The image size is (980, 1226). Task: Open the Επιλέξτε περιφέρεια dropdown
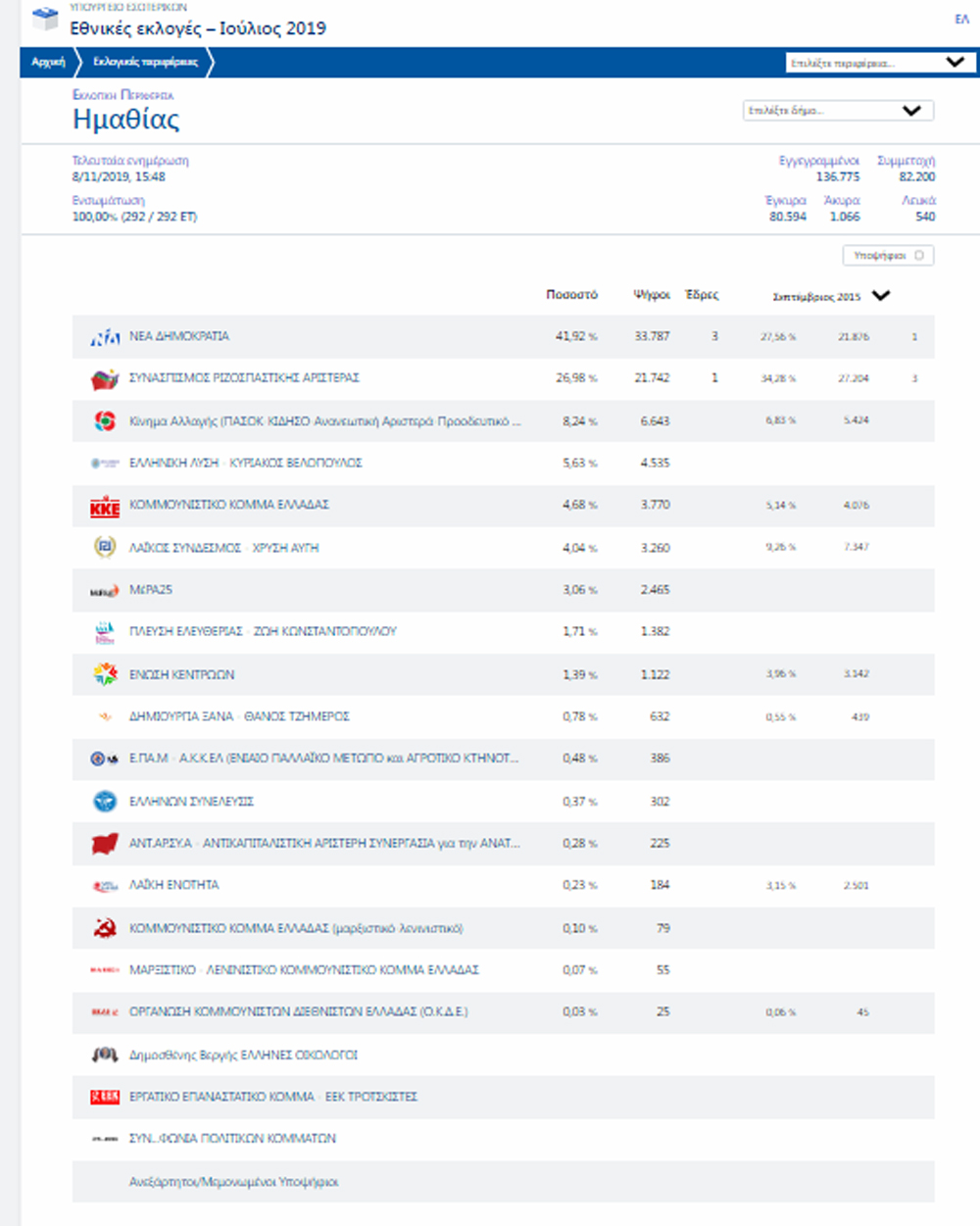(x=880, y=63)
